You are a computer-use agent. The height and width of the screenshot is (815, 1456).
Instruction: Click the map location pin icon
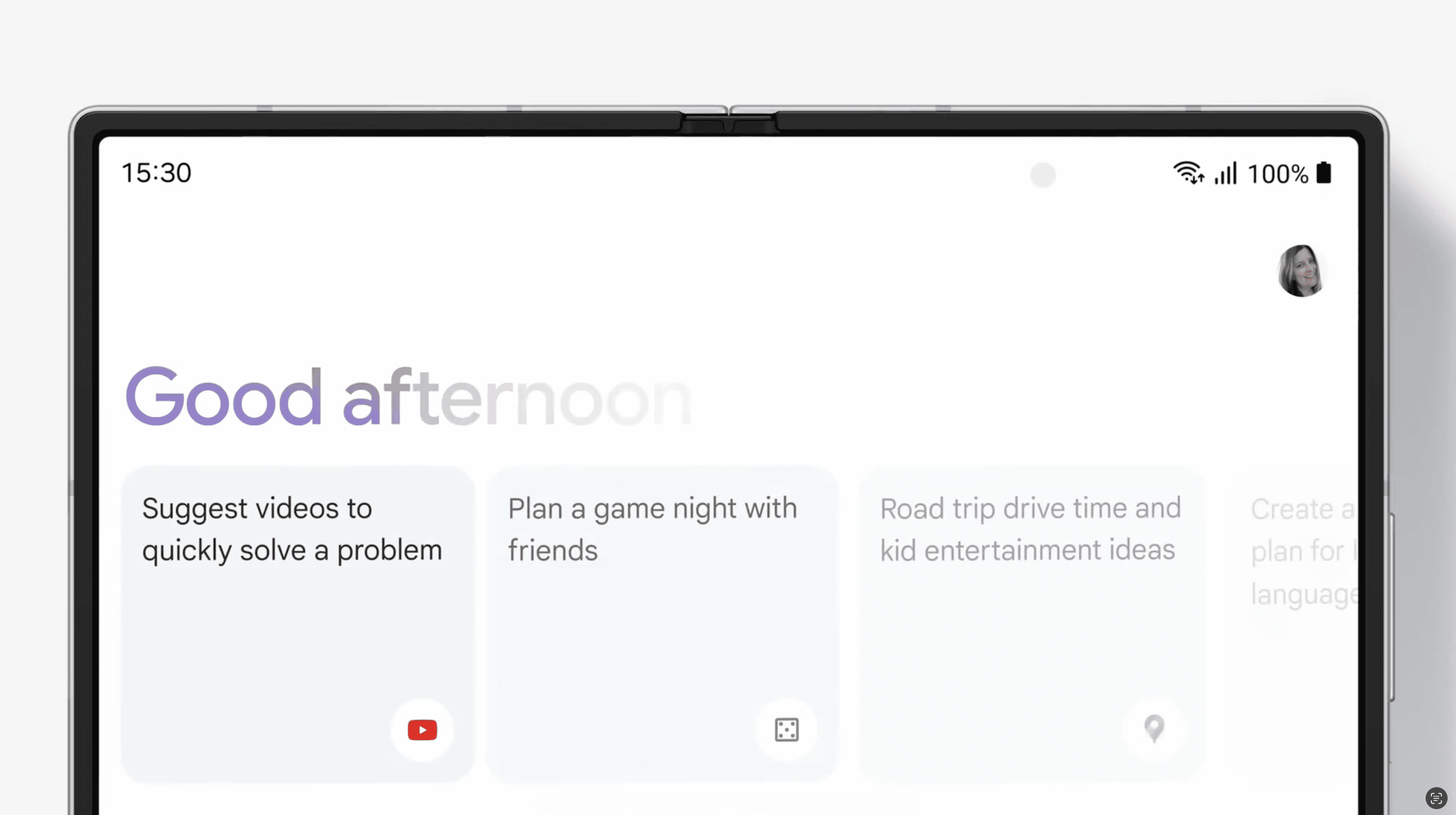[x=1154, y=729]
